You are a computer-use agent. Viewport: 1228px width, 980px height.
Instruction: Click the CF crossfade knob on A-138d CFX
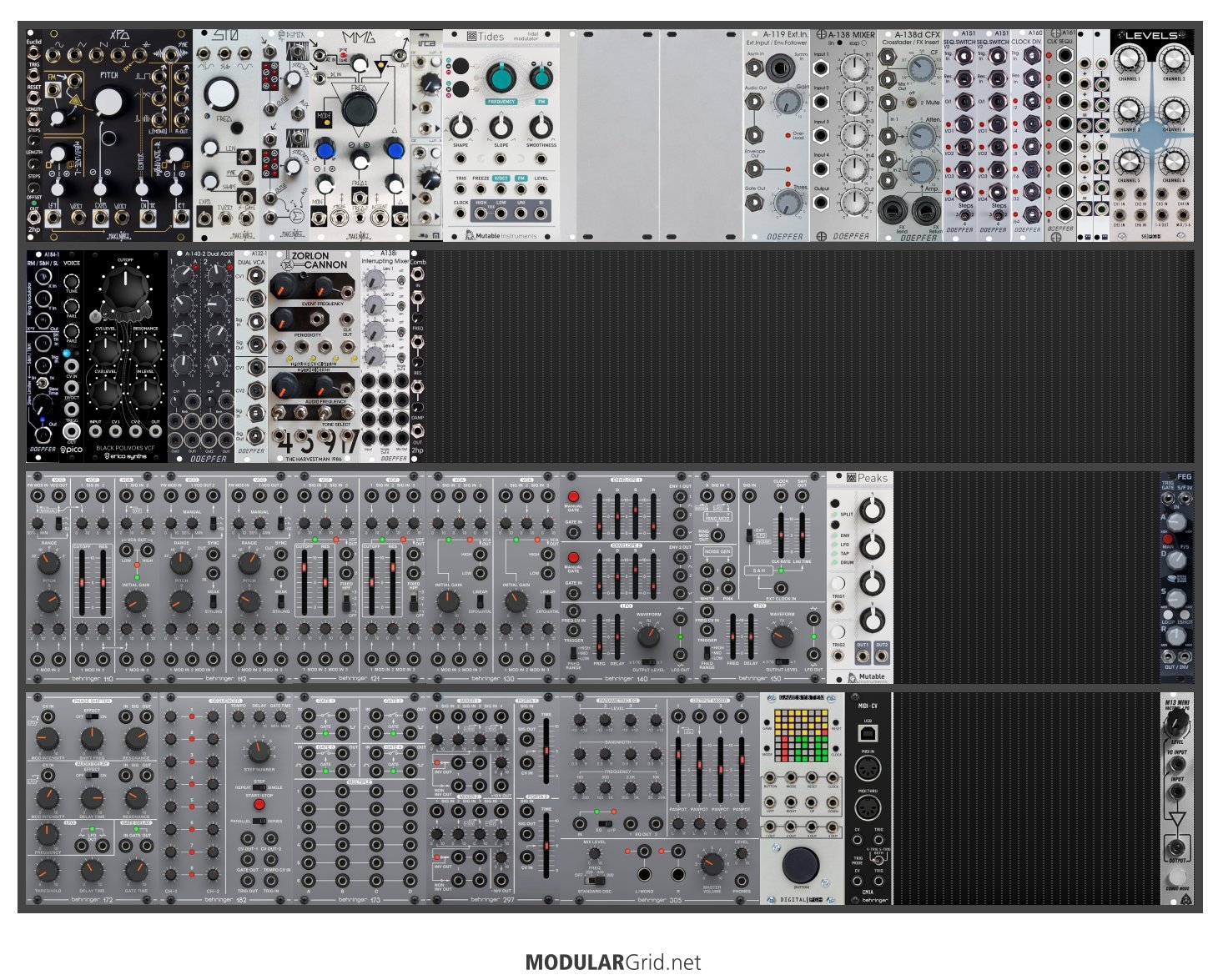922,67
